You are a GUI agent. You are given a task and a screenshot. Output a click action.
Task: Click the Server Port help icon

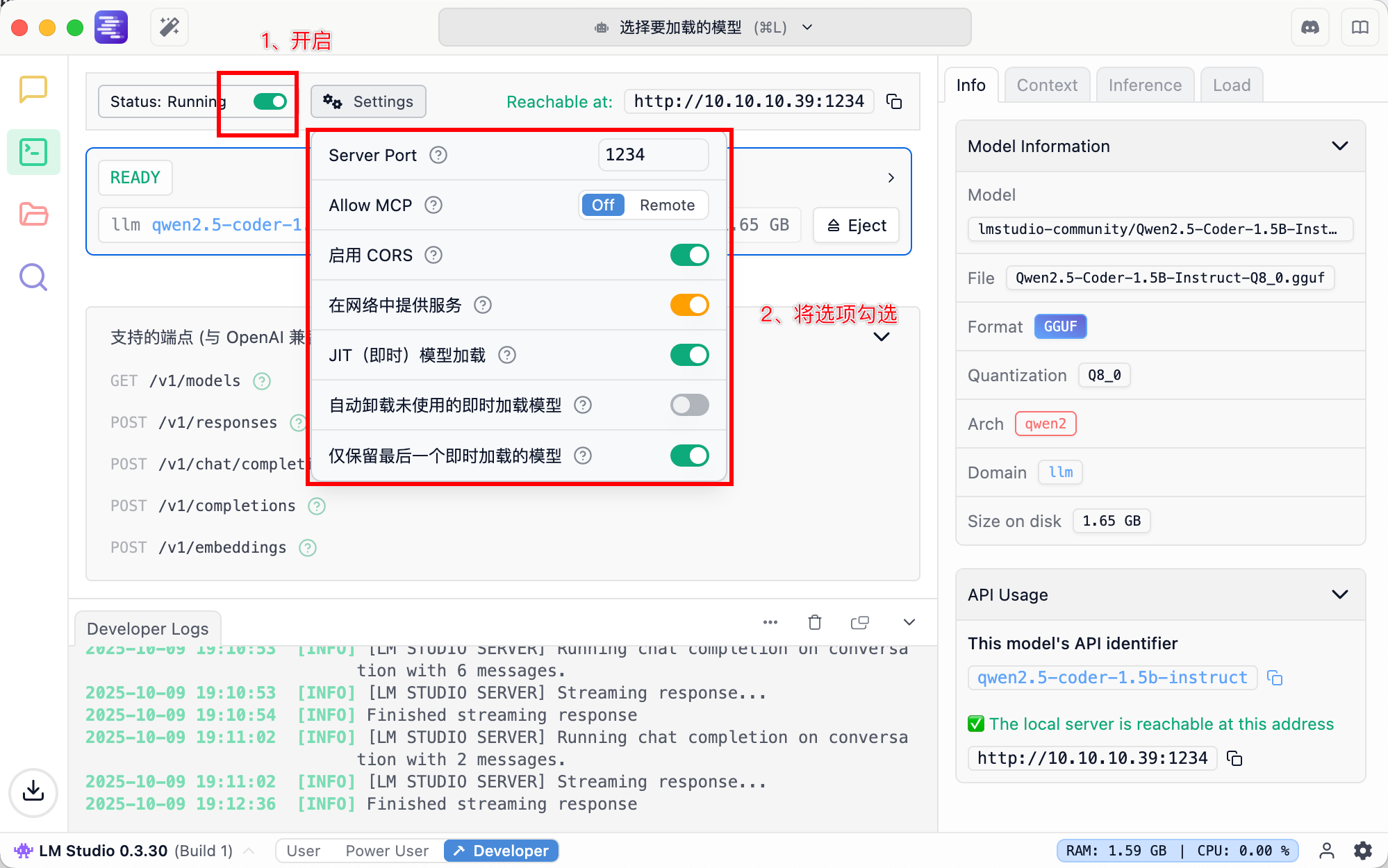point(438,155)
